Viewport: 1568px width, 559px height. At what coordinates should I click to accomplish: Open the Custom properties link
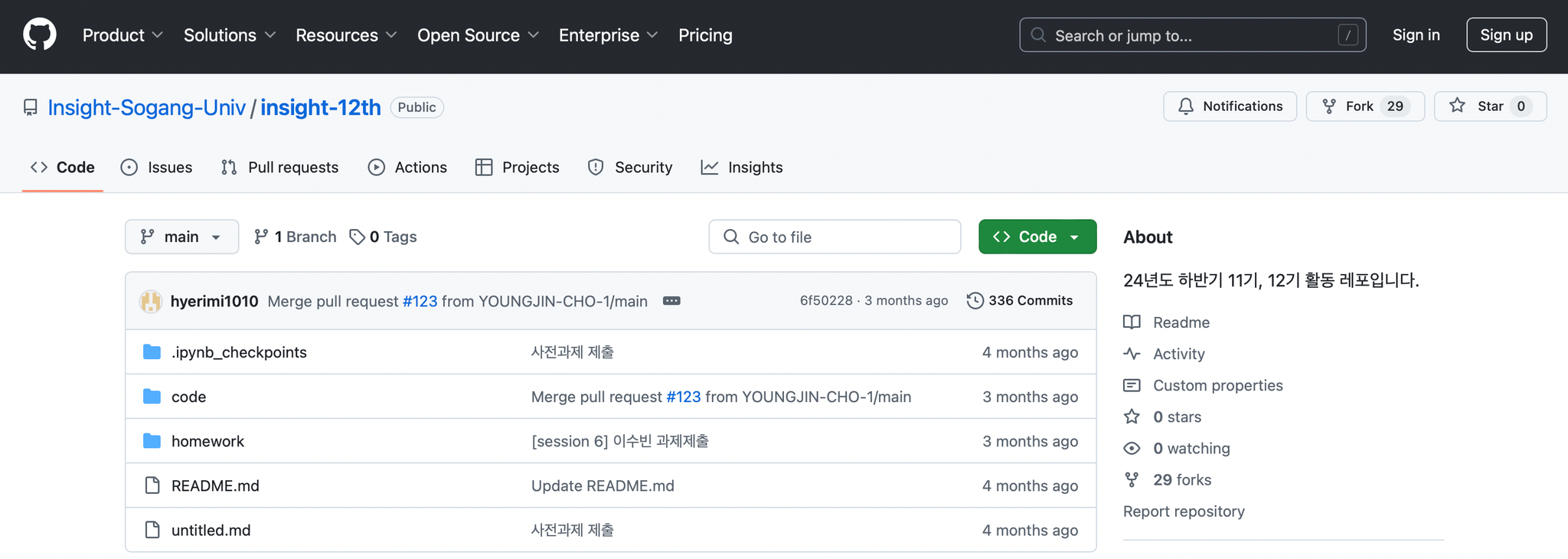[x=1217, y=385]
